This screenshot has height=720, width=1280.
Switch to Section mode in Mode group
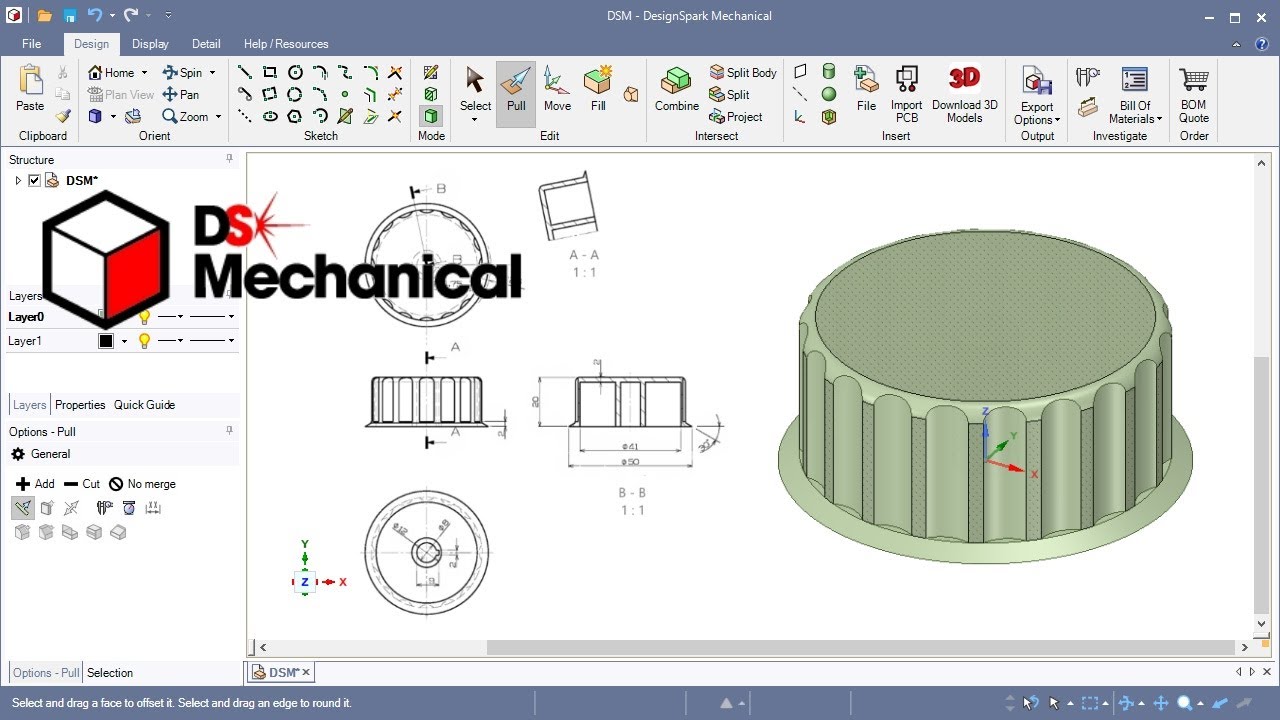(431, 94)
